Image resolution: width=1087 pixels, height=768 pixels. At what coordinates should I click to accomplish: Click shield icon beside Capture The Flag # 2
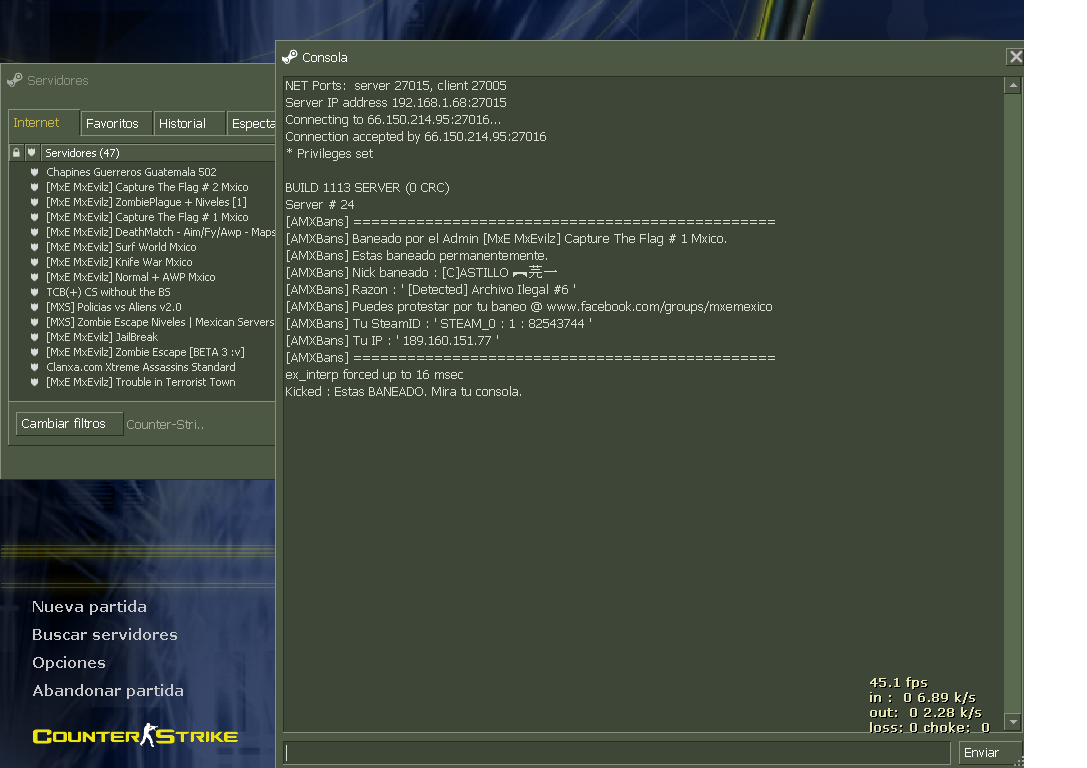pyautogui.click(x=35, y=187)
